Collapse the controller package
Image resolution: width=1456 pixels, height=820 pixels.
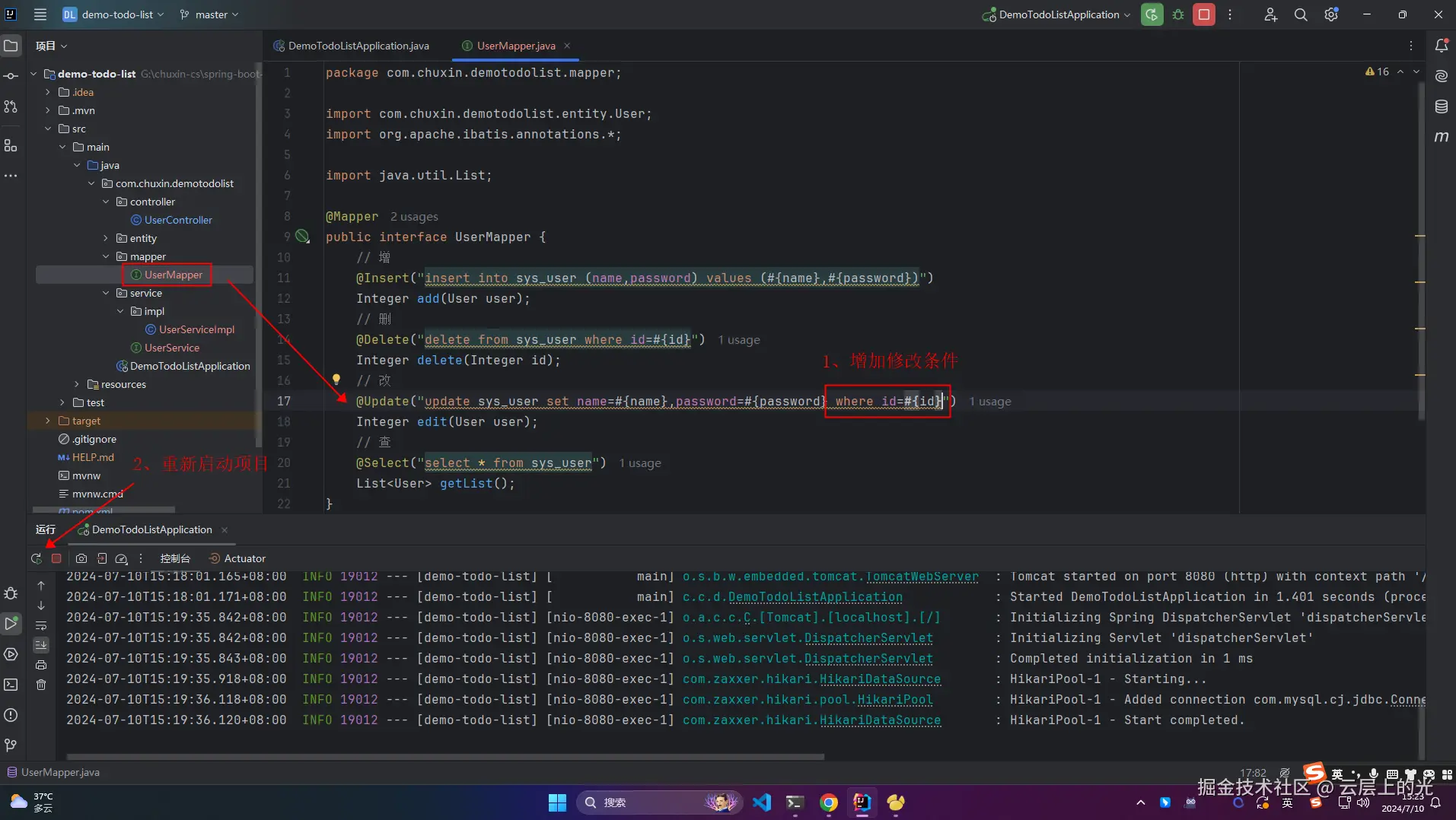[106, 202]
